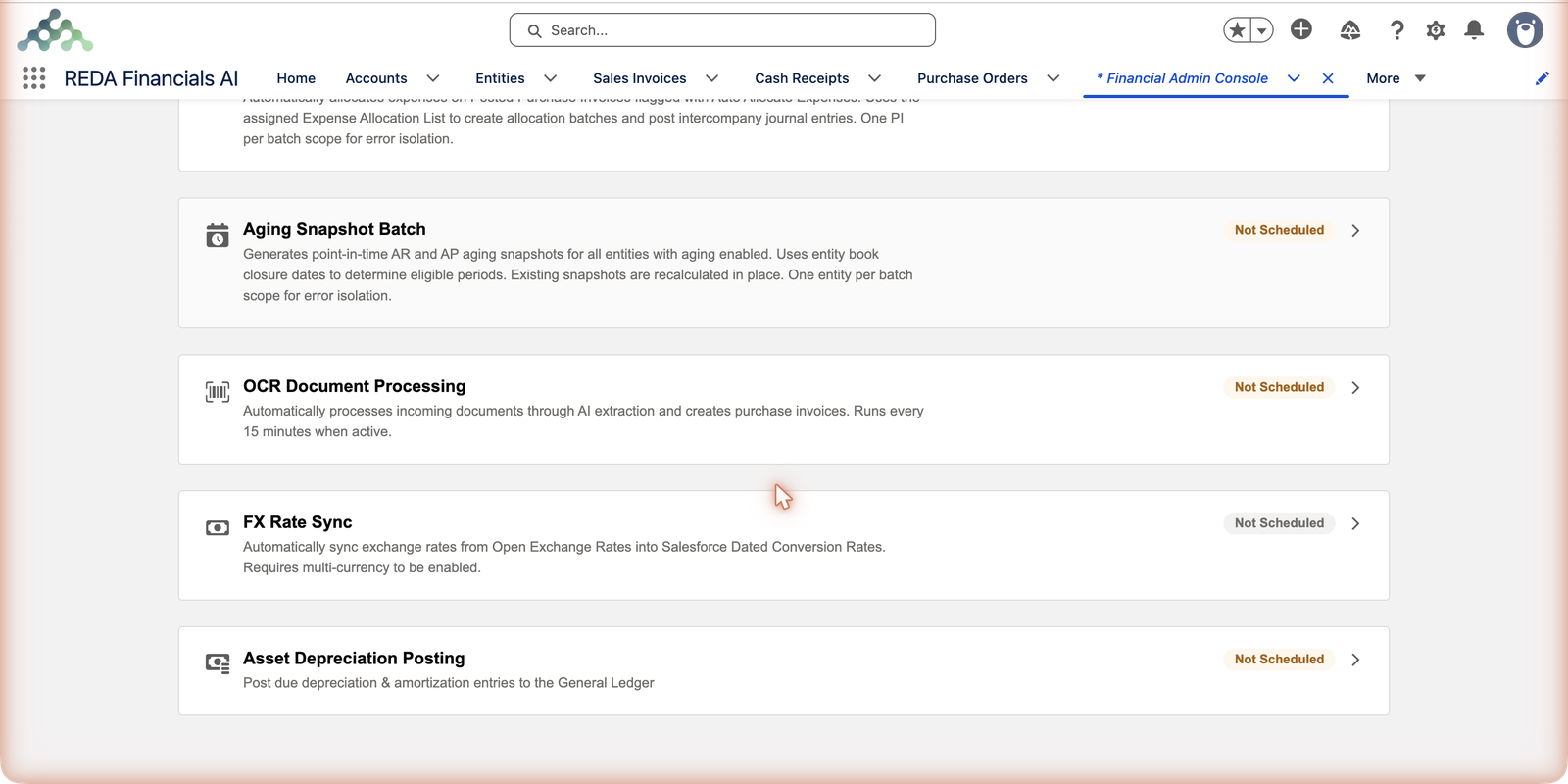Expand the Entities tab dropdown chevron
The image size is (1568, 784).
coord(551,78)
